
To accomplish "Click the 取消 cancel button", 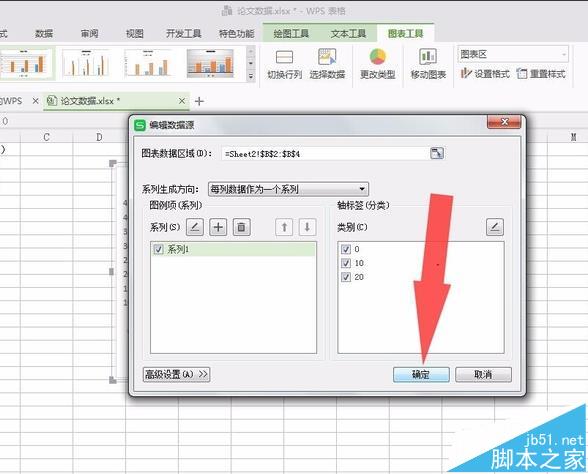I will click(x=483, y=374).
